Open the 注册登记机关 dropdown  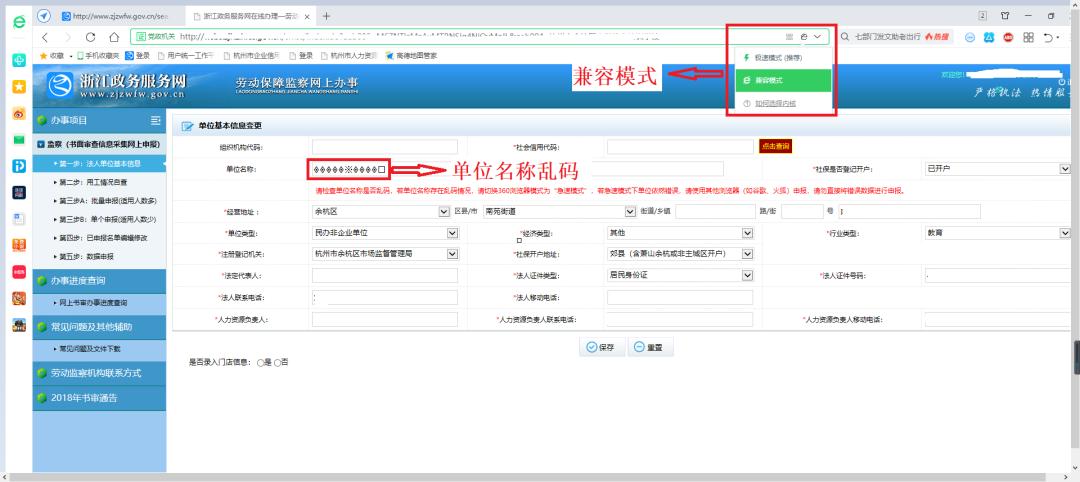click(x=385, y=254)
